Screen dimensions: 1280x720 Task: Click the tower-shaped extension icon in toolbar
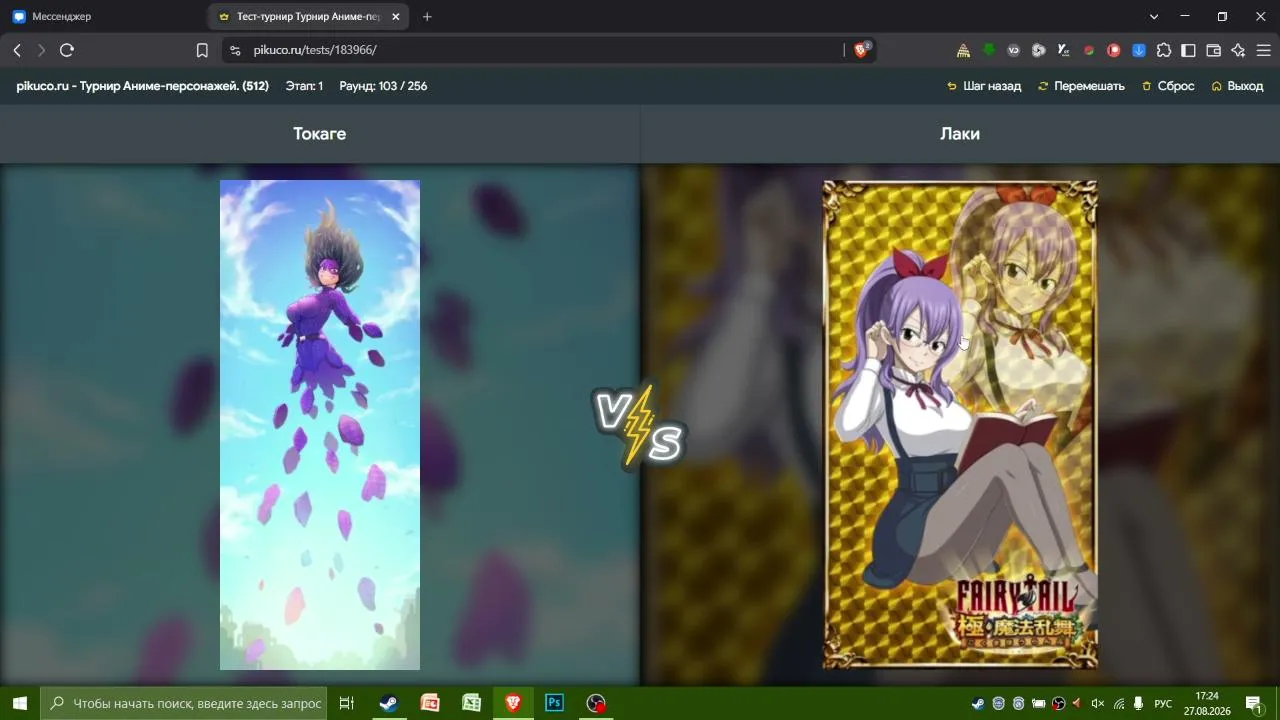pos(963,50)
